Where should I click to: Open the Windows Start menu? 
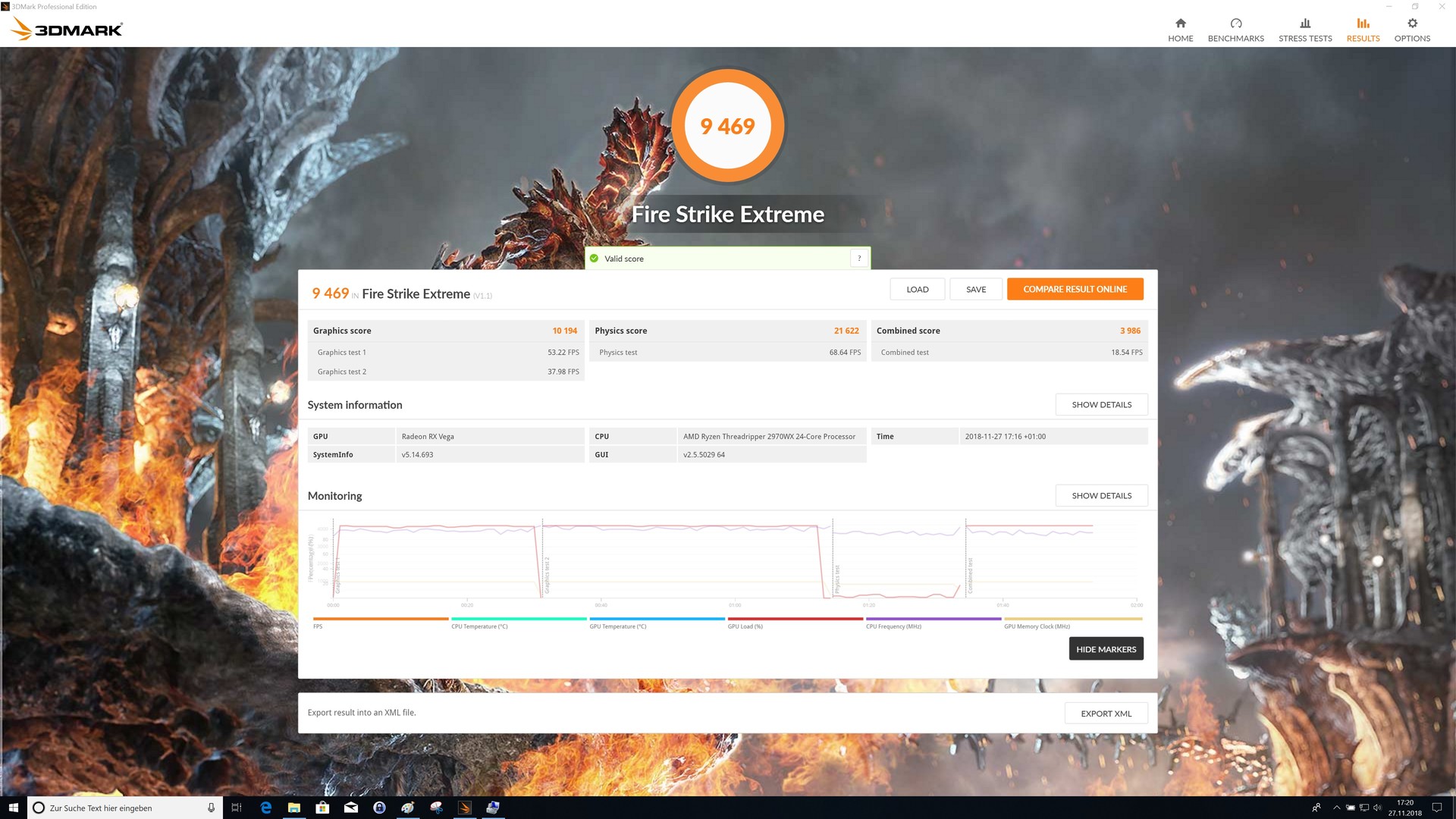[13, 808]
